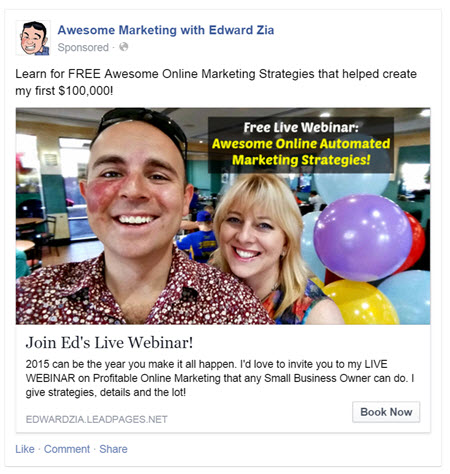The width and height of the screenshot is (450, 474).
Task: Open Awesome Marketing with Edward Zia page
Action: pyautogui.click(x=166, y=30)
